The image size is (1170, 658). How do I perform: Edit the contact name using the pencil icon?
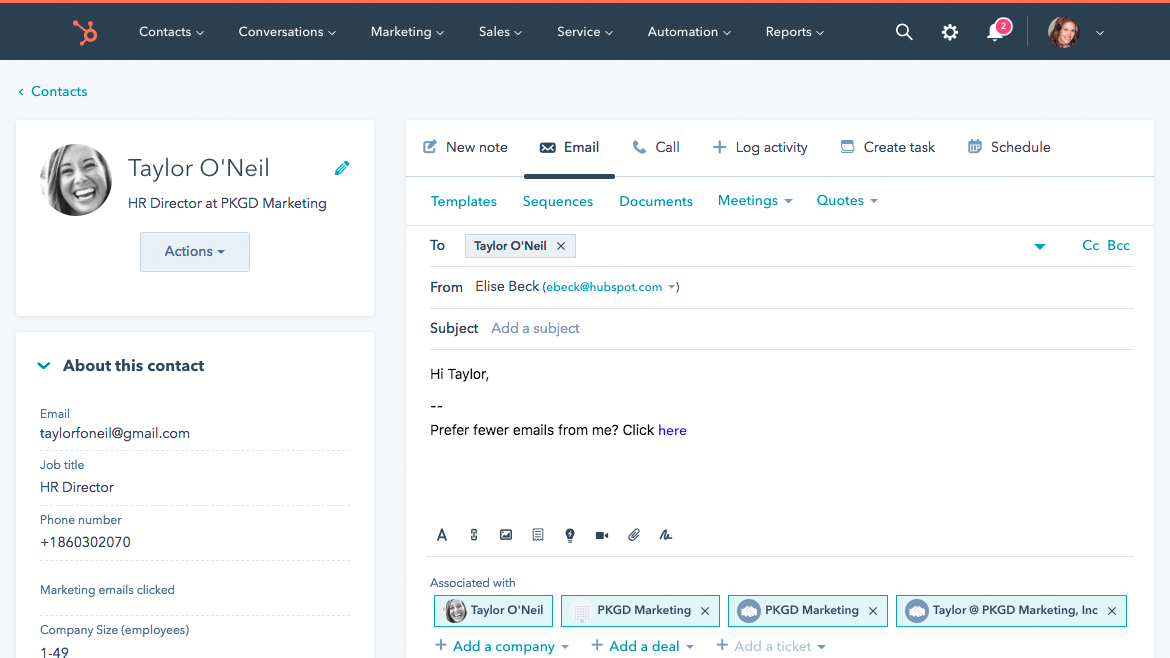tap(341, 168)
